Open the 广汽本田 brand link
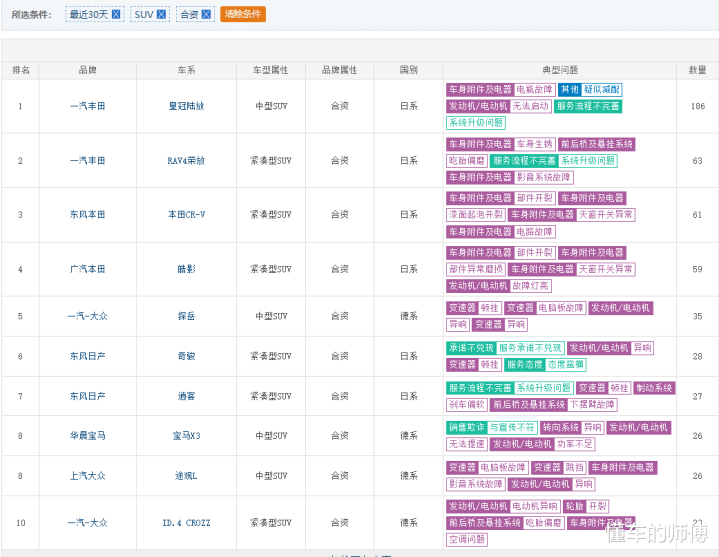 coord(88,269)
